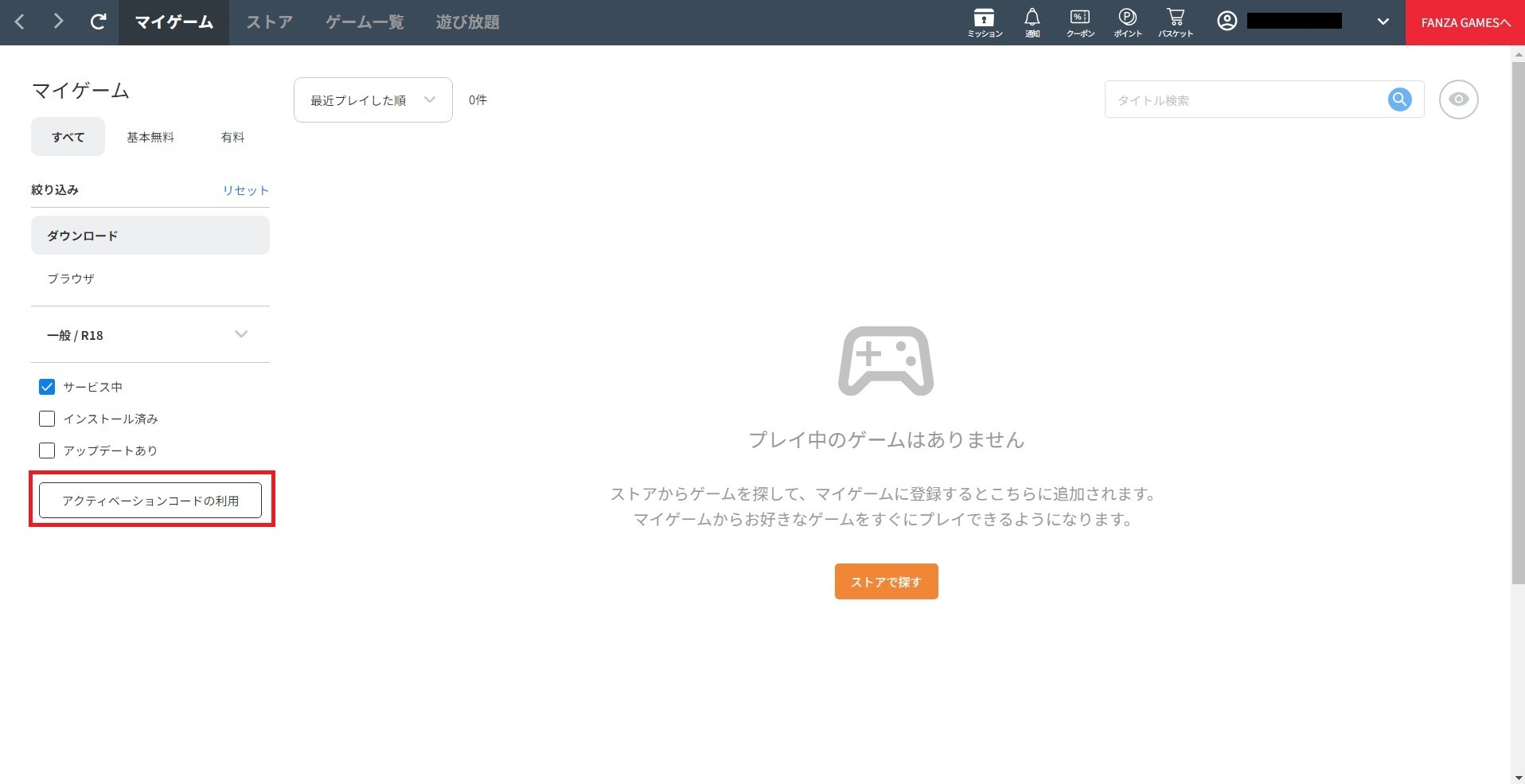1525x784 pixels.
Task: Uncheck the サービス中 checkbox
Action: coord(47,387)
